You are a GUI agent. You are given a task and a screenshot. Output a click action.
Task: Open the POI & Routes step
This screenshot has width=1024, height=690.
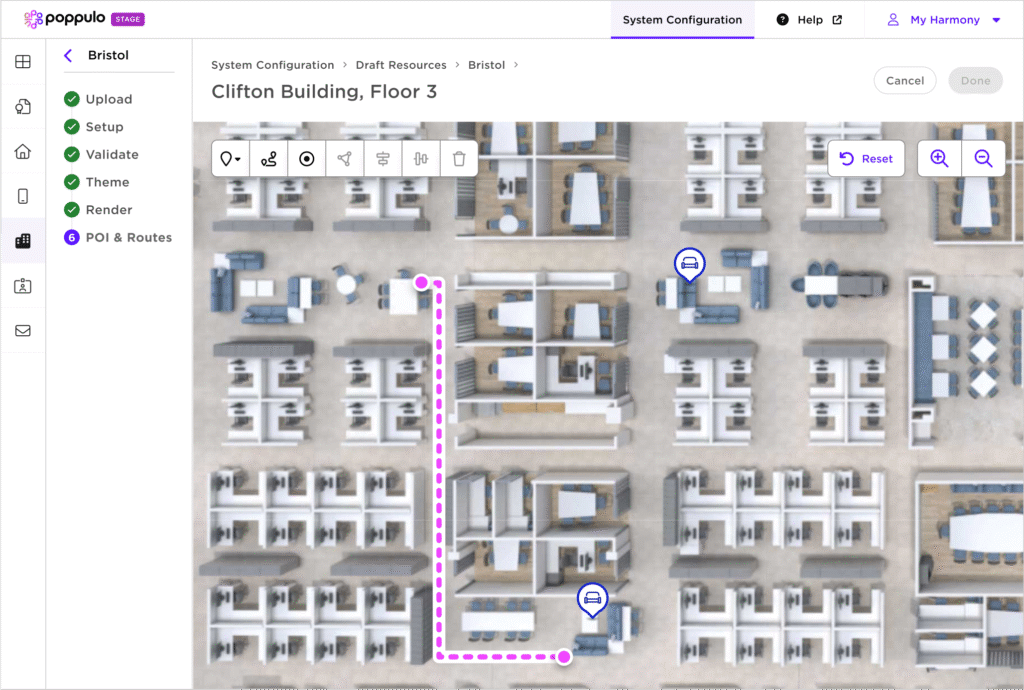pos(128,237)
